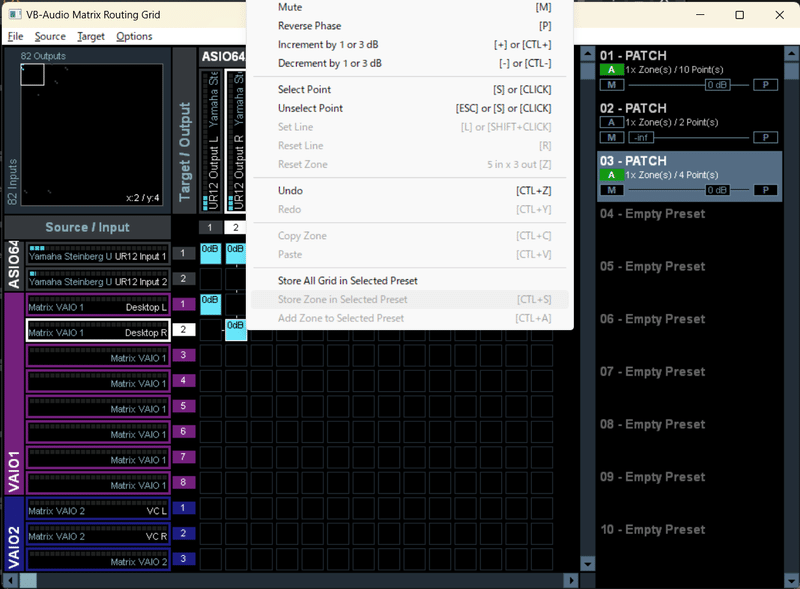Click the 0dB point at Input 1, output 1
The image size is (800, 589).
click(x=210, y=254)
